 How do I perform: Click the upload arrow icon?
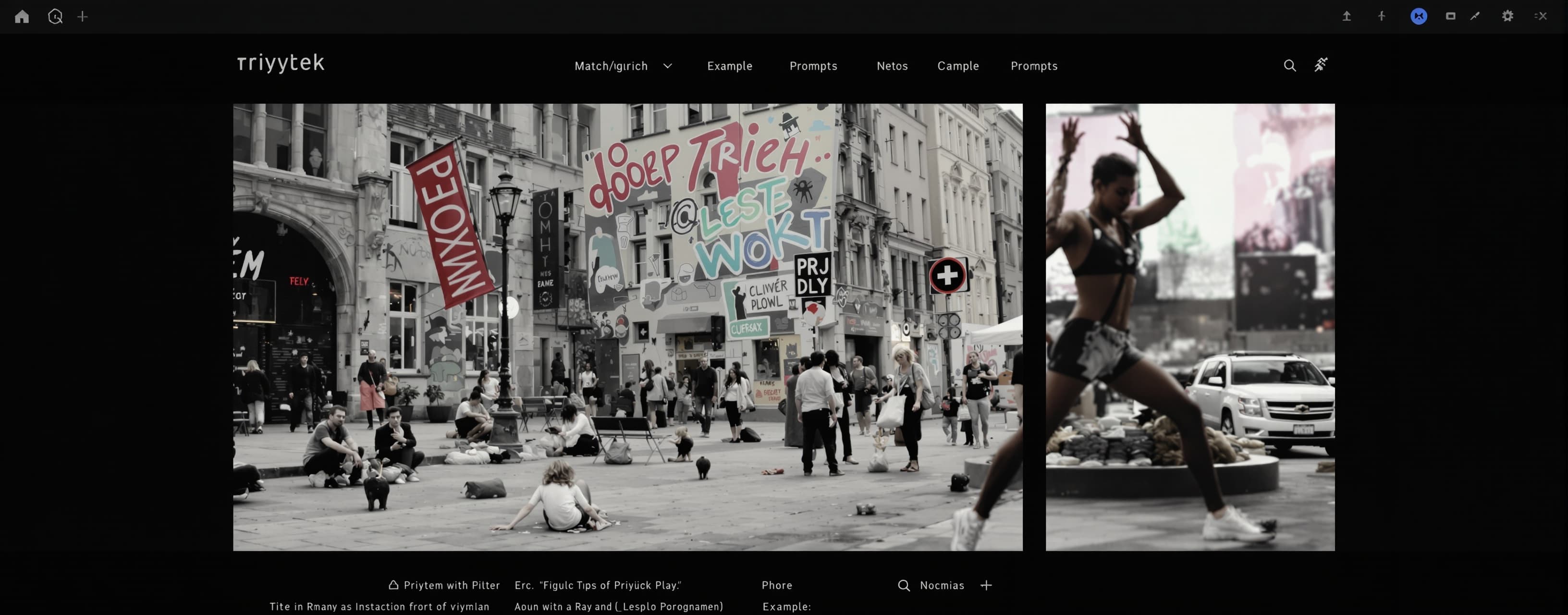click(x=1347, y=16)
